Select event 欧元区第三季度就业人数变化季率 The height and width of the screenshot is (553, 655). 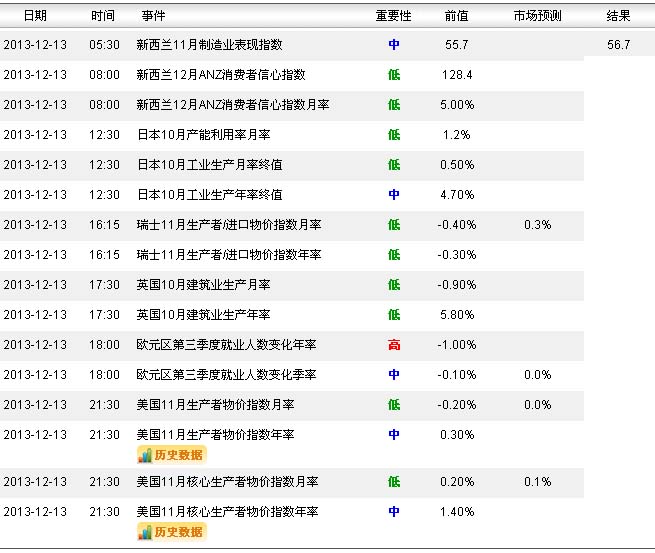click(226, 375)
